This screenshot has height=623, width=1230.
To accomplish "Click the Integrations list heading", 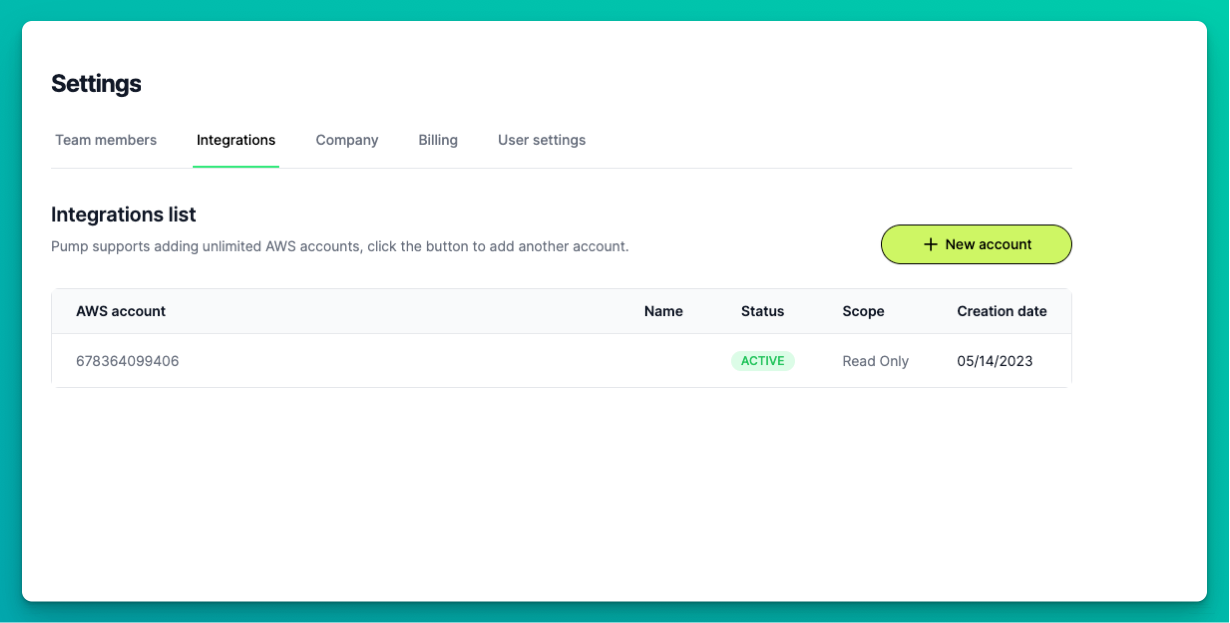I will (123, 214).
